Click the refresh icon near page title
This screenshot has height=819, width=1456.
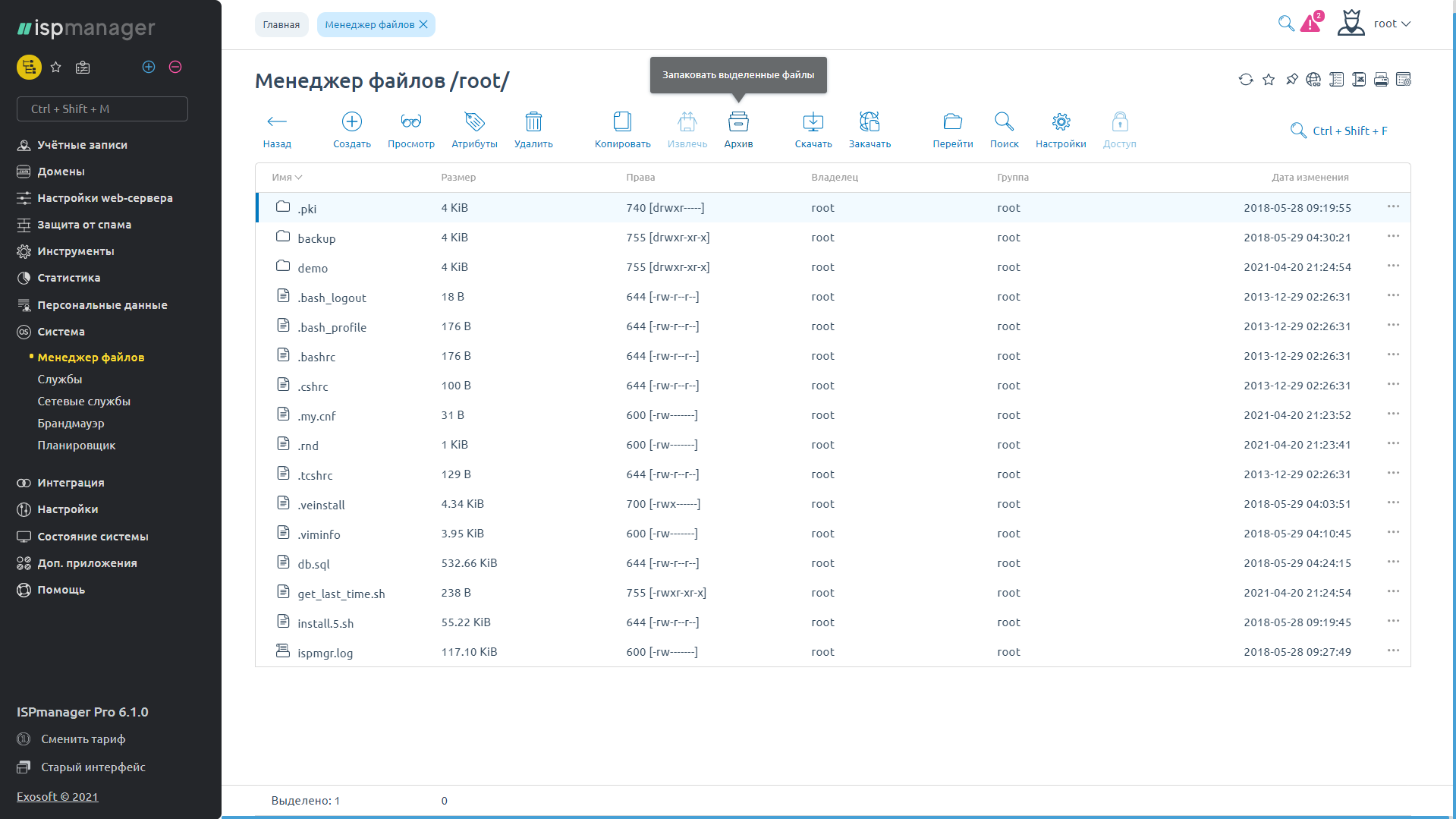click(x=1246, y=80)
